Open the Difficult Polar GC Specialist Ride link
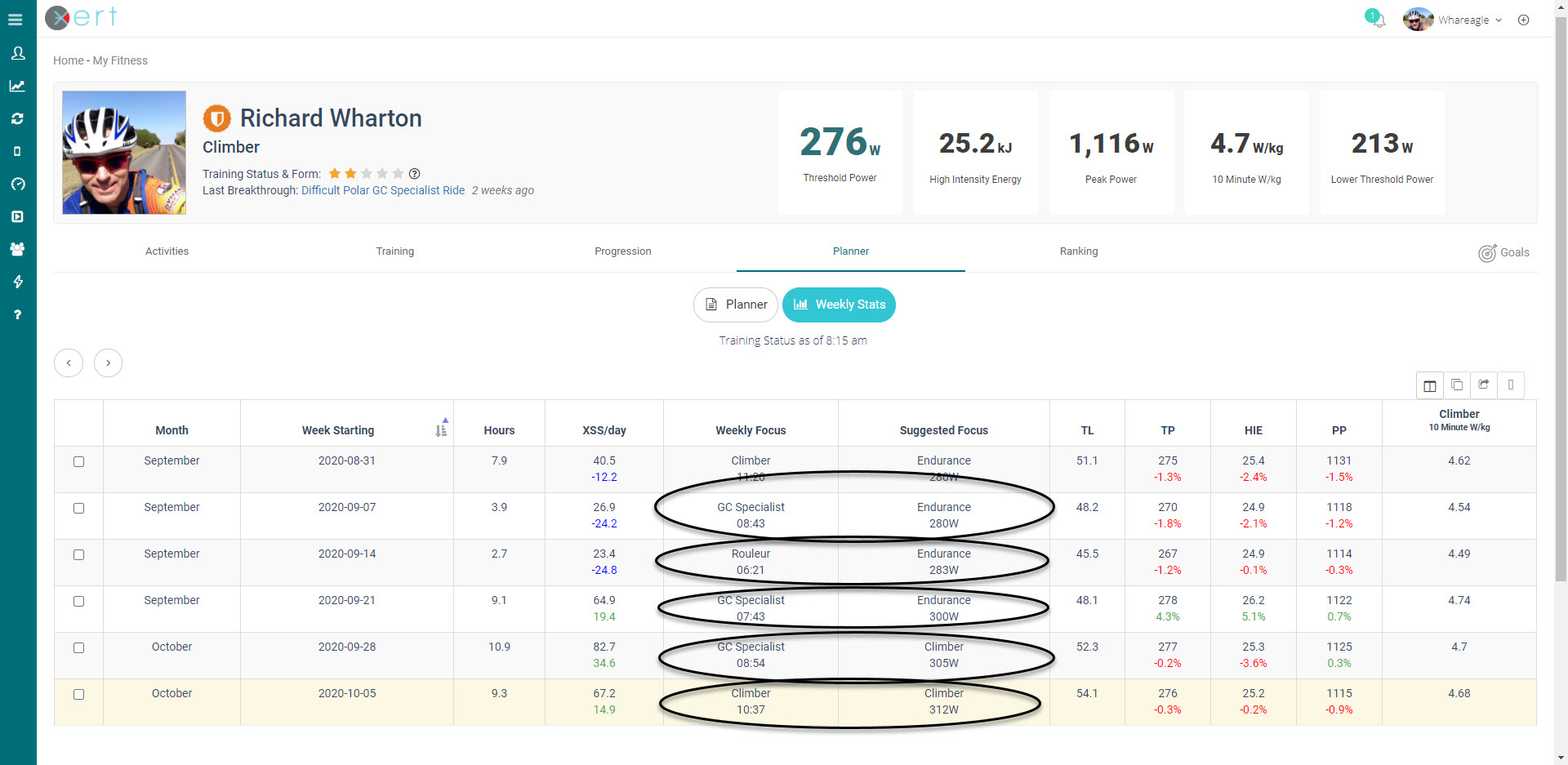Image resolution: width=1568 pixels, height=765 pixels. [x=383, y=190]
